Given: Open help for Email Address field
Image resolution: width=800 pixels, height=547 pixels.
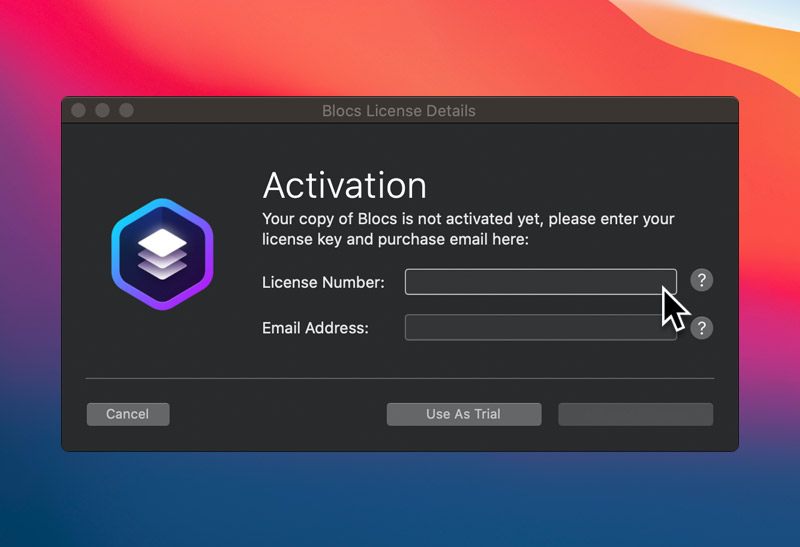Looking at the screenshot, I should 702,328.
